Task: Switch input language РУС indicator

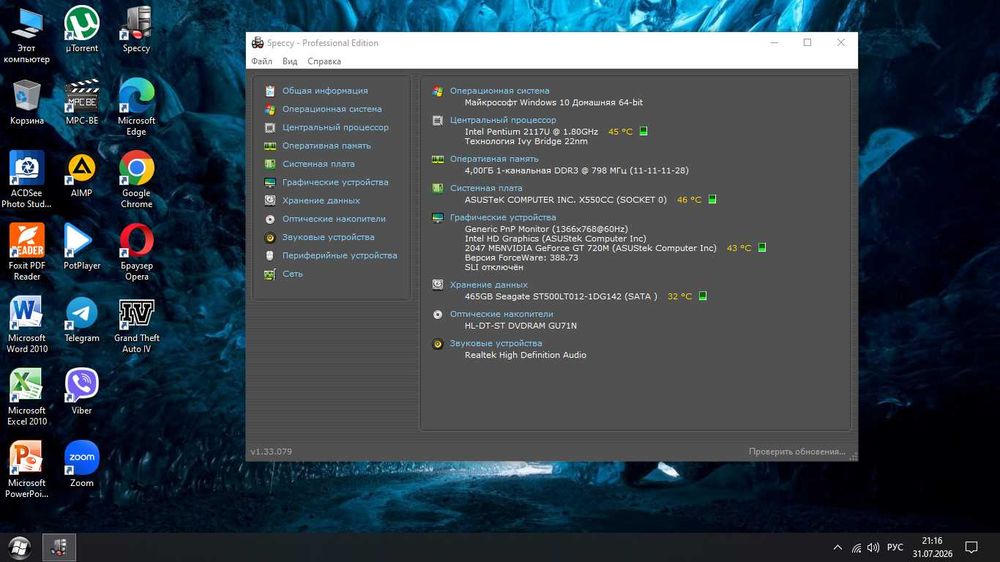Action: [895, 547]
